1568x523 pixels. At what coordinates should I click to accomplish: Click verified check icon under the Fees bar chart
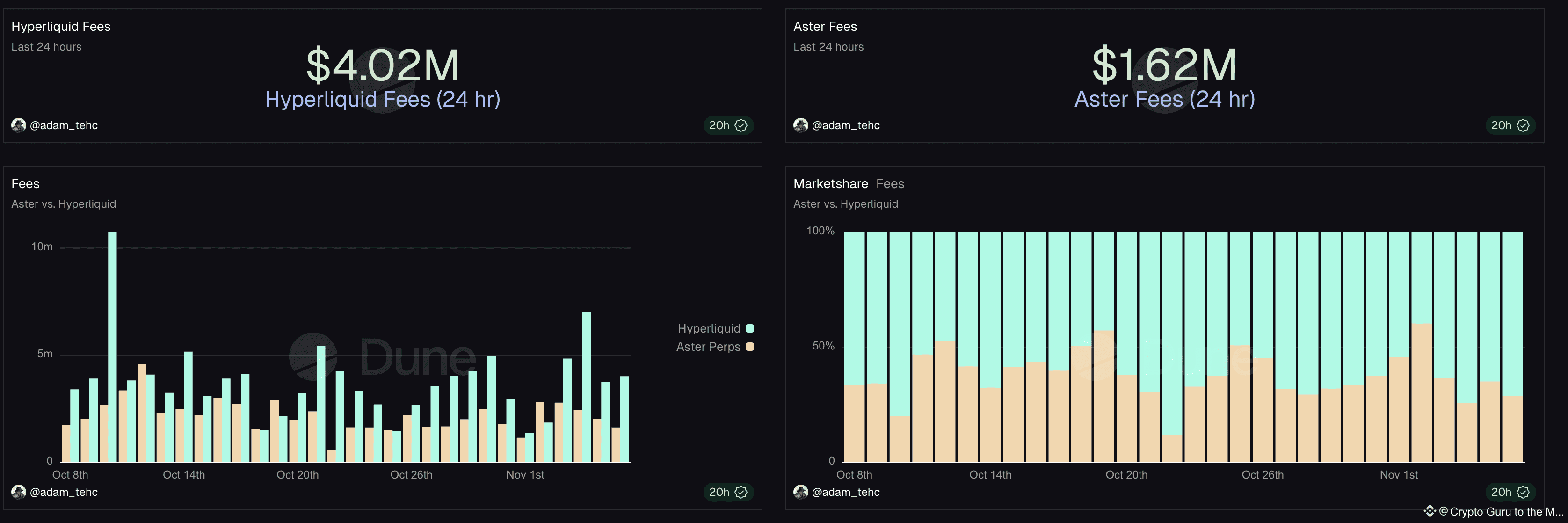tap(741, 492)
